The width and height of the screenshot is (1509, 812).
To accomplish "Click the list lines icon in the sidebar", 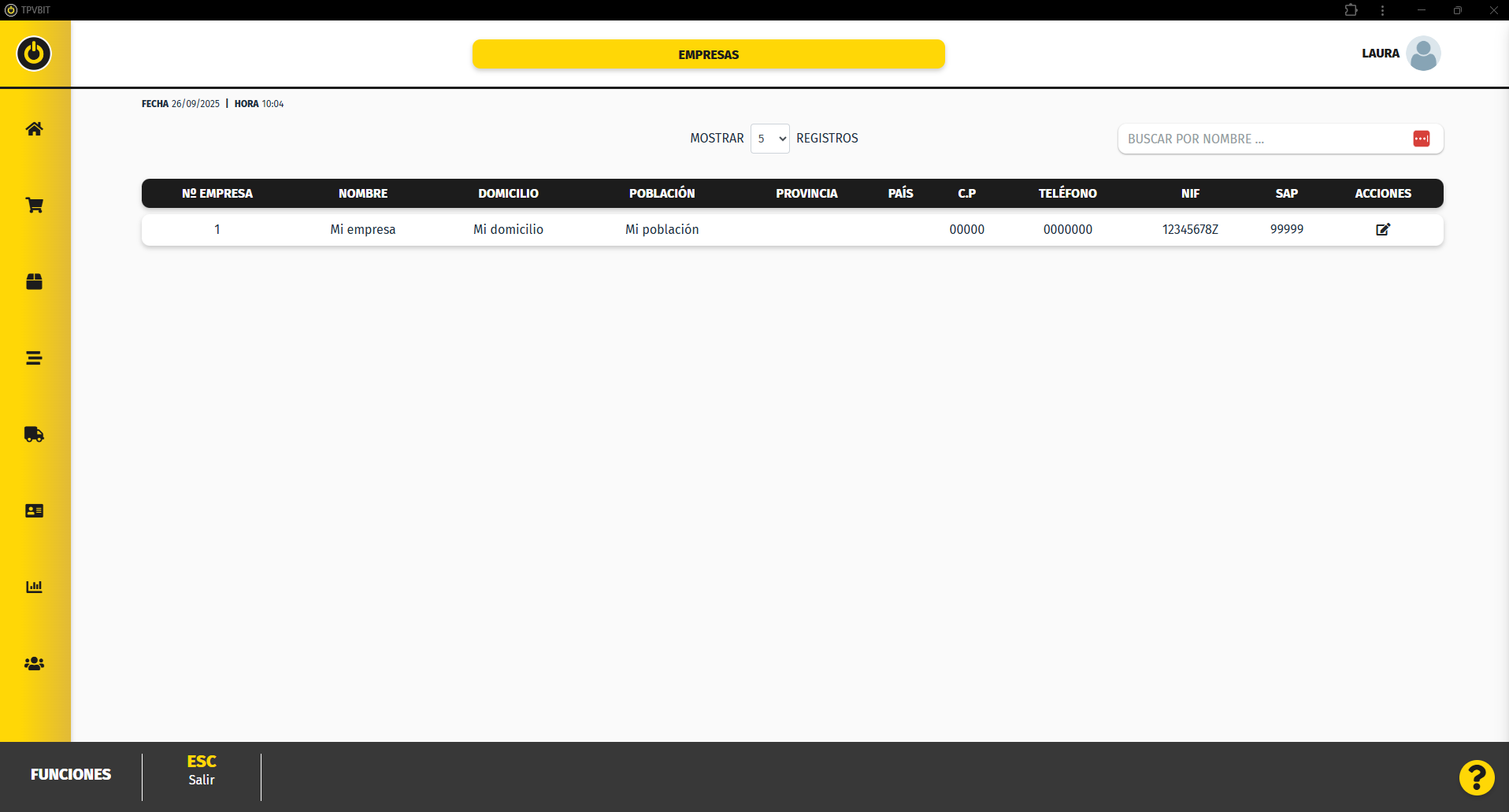I will coord(34,358).
